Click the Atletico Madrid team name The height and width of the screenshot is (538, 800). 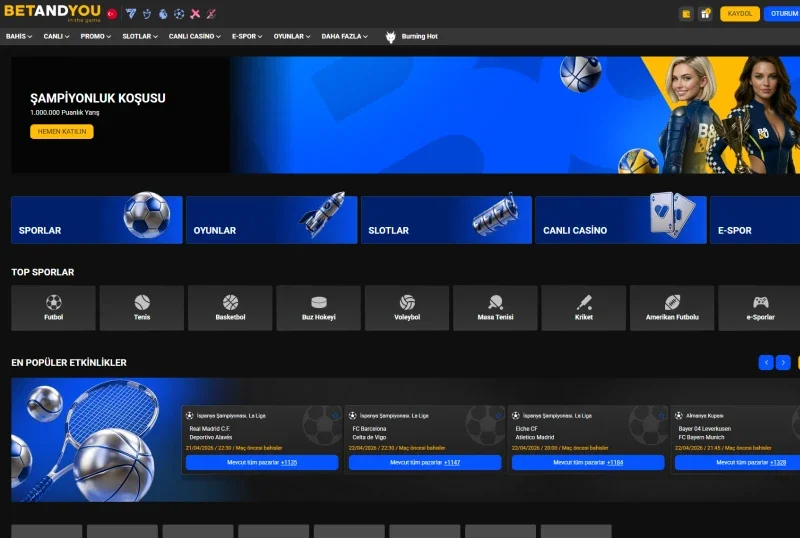click(535, 437)
